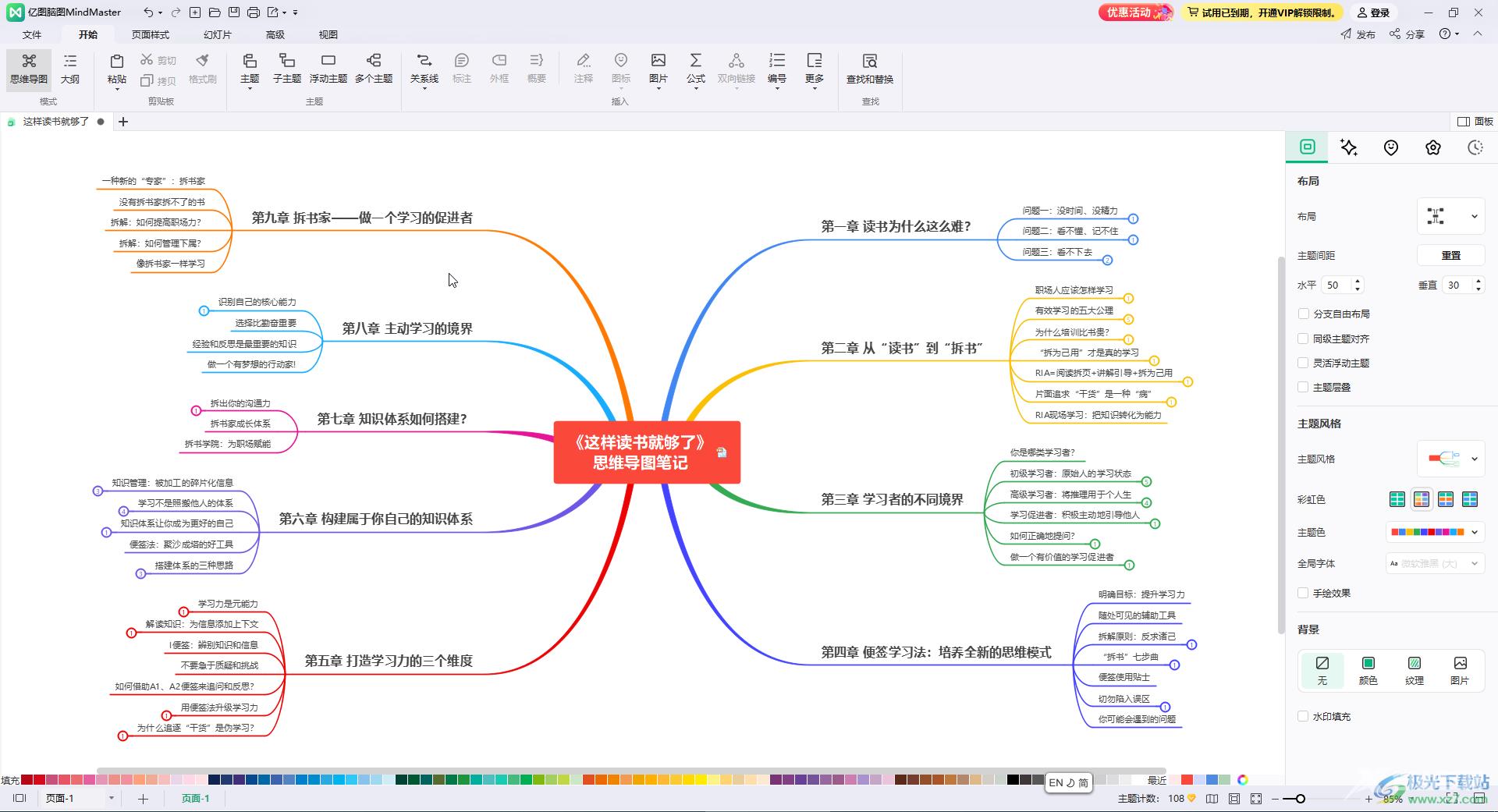This screenshot has width=1498, height=812.
Task: Click the undo arrow in title bar
Action: [x=148, y=12]
